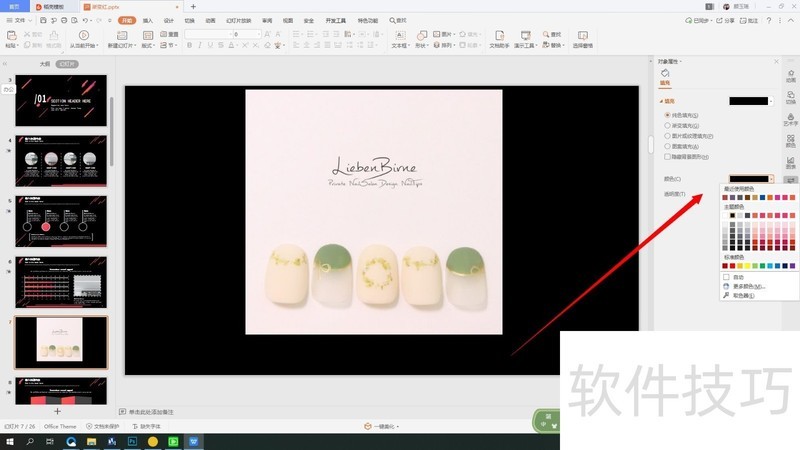Pick the black theme color swatch
The width and height of the screenshot is (800, 450).
[732, 215]
